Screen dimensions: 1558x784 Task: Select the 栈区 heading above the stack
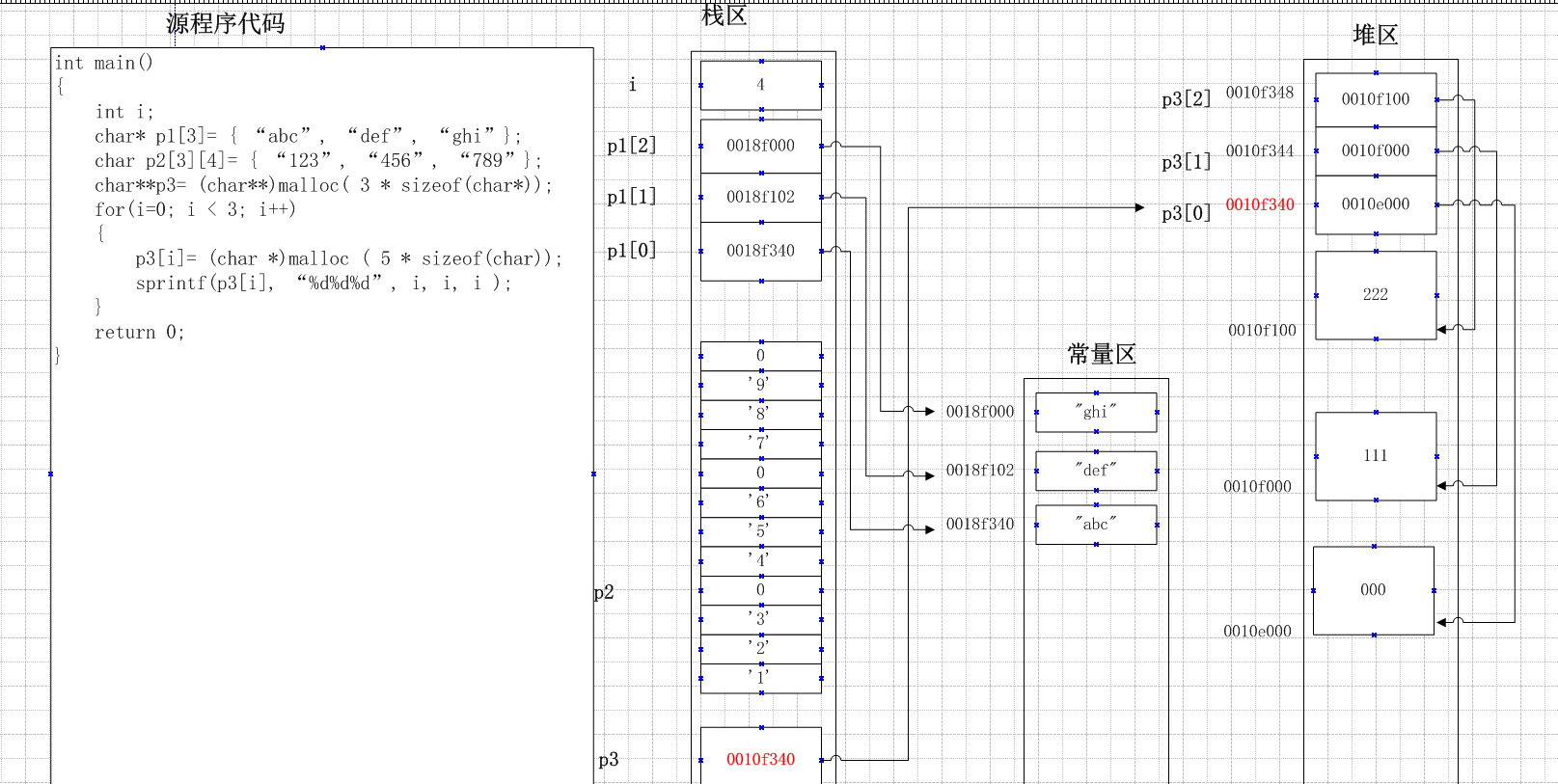[724, 15]
